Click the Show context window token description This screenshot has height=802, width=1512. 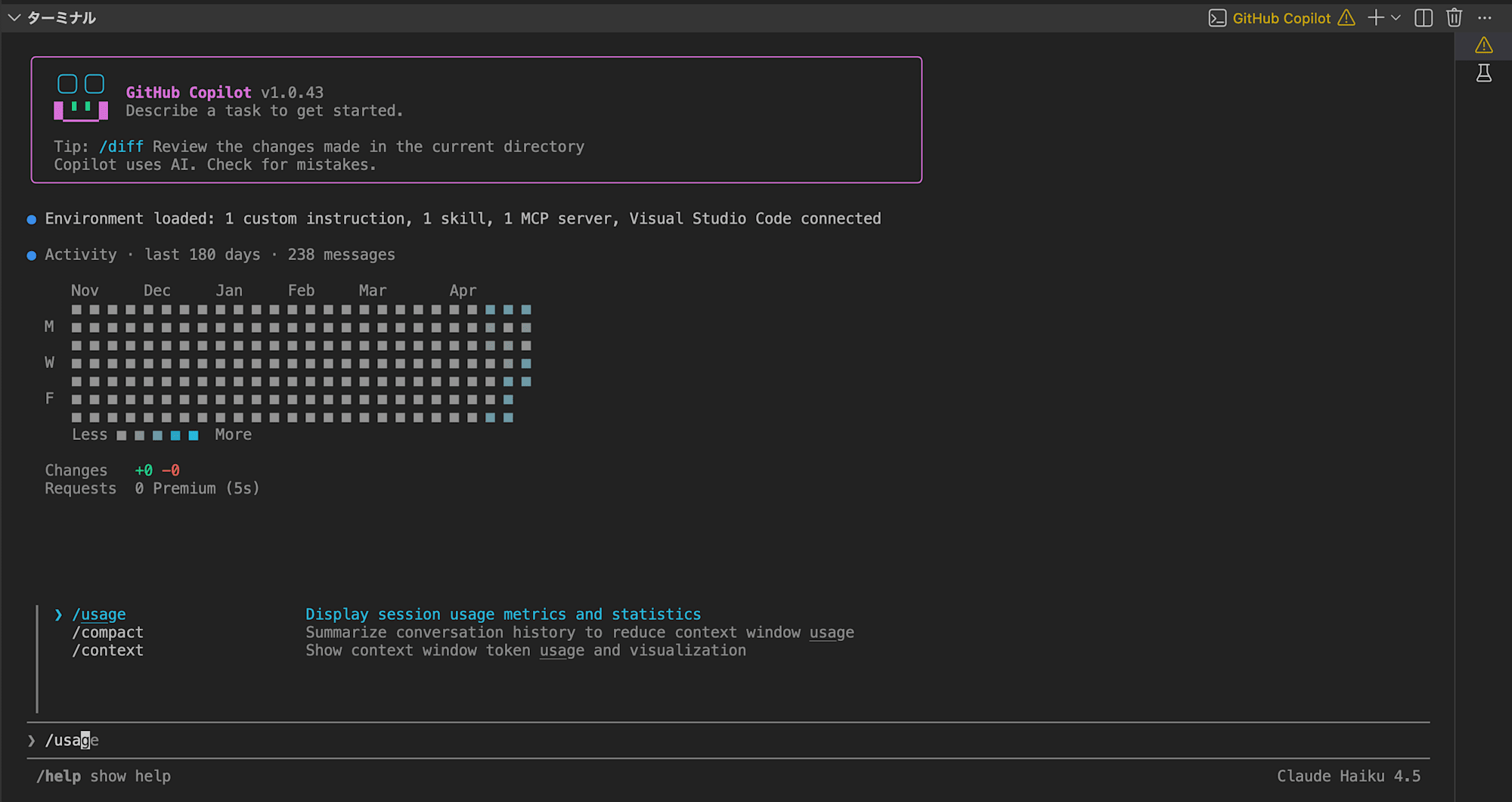[525, 651]
